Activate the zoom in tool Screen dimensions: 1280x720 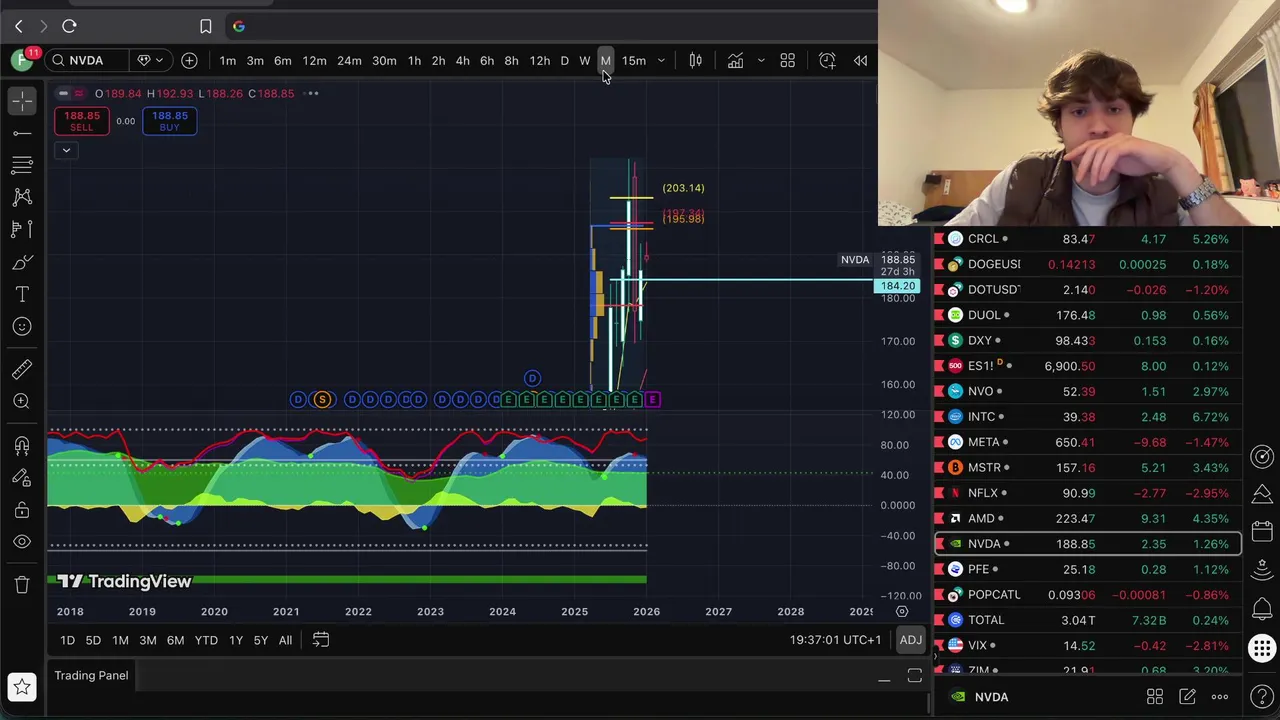[x=22, y=401]
